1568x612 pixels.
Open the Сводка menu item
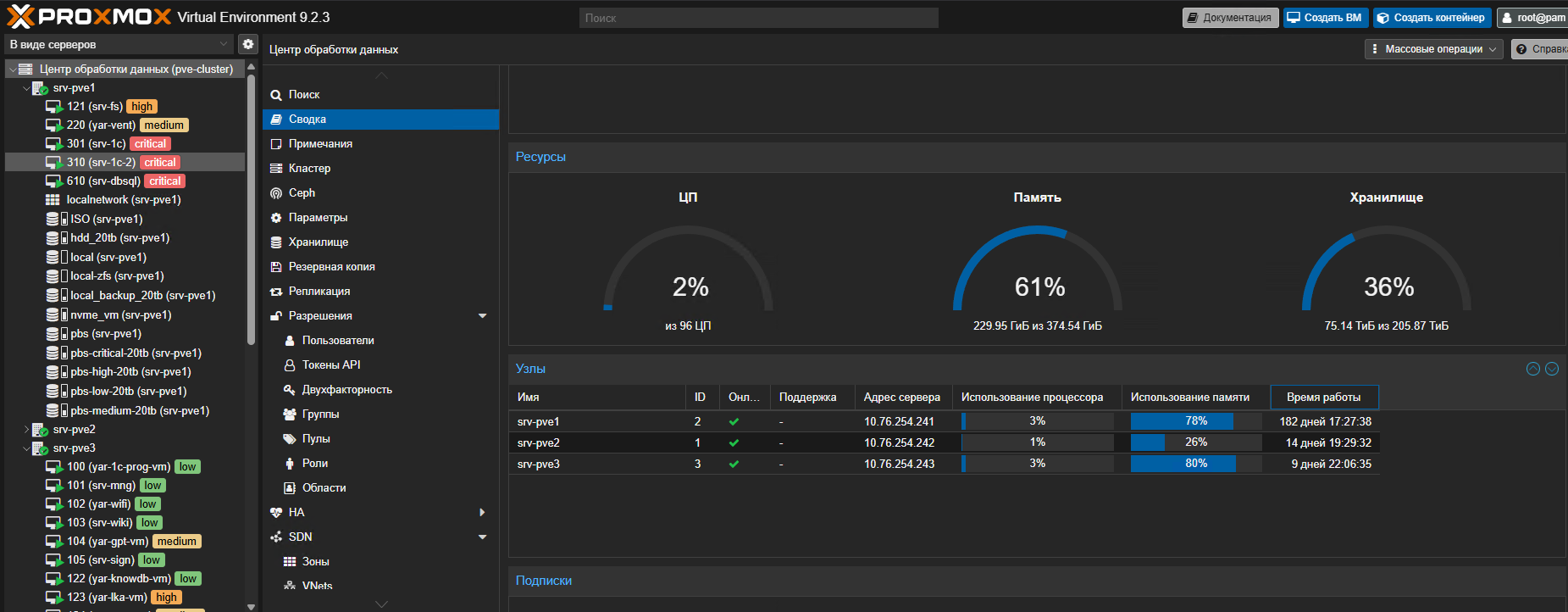click(381, 120)
